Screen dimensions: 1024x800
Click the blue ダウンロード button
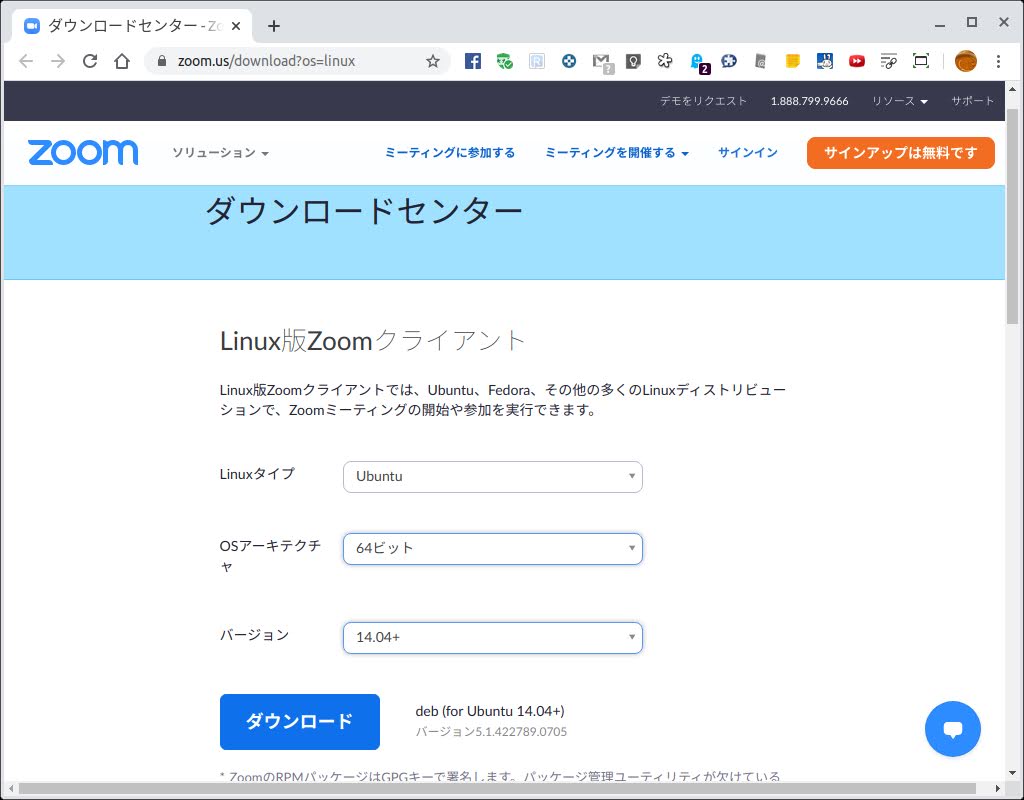coord(300,722)
